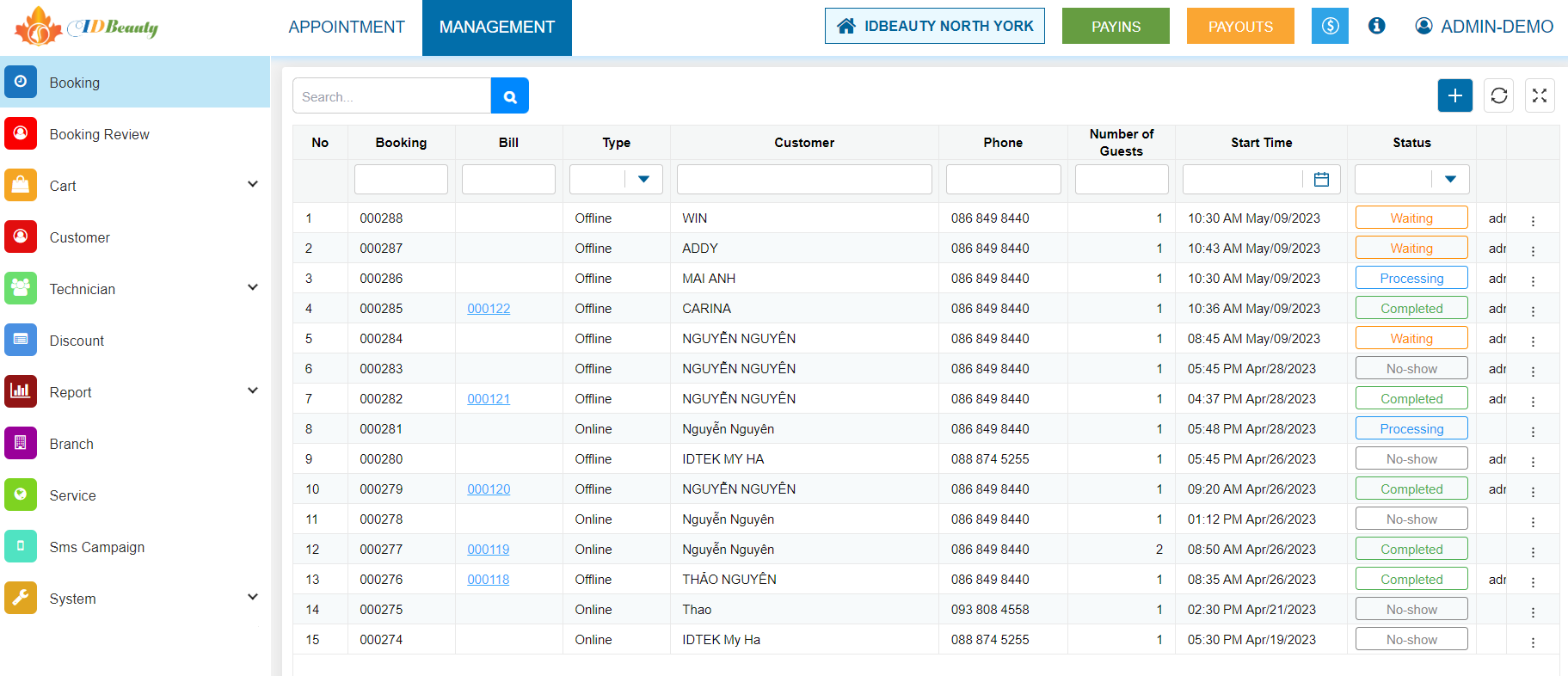Click Processing status for booking 000286
This screenshot has width=1568, height=676.
[x=1411, y=278]
